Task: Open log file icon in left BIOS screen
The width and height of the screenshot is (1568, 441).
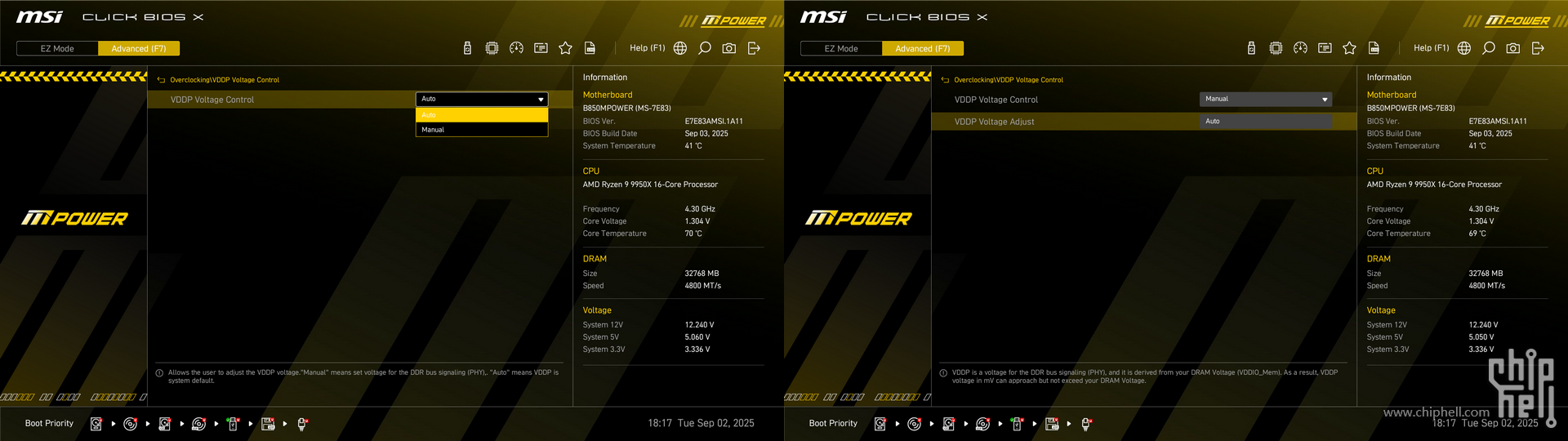Action: point(590,48)
